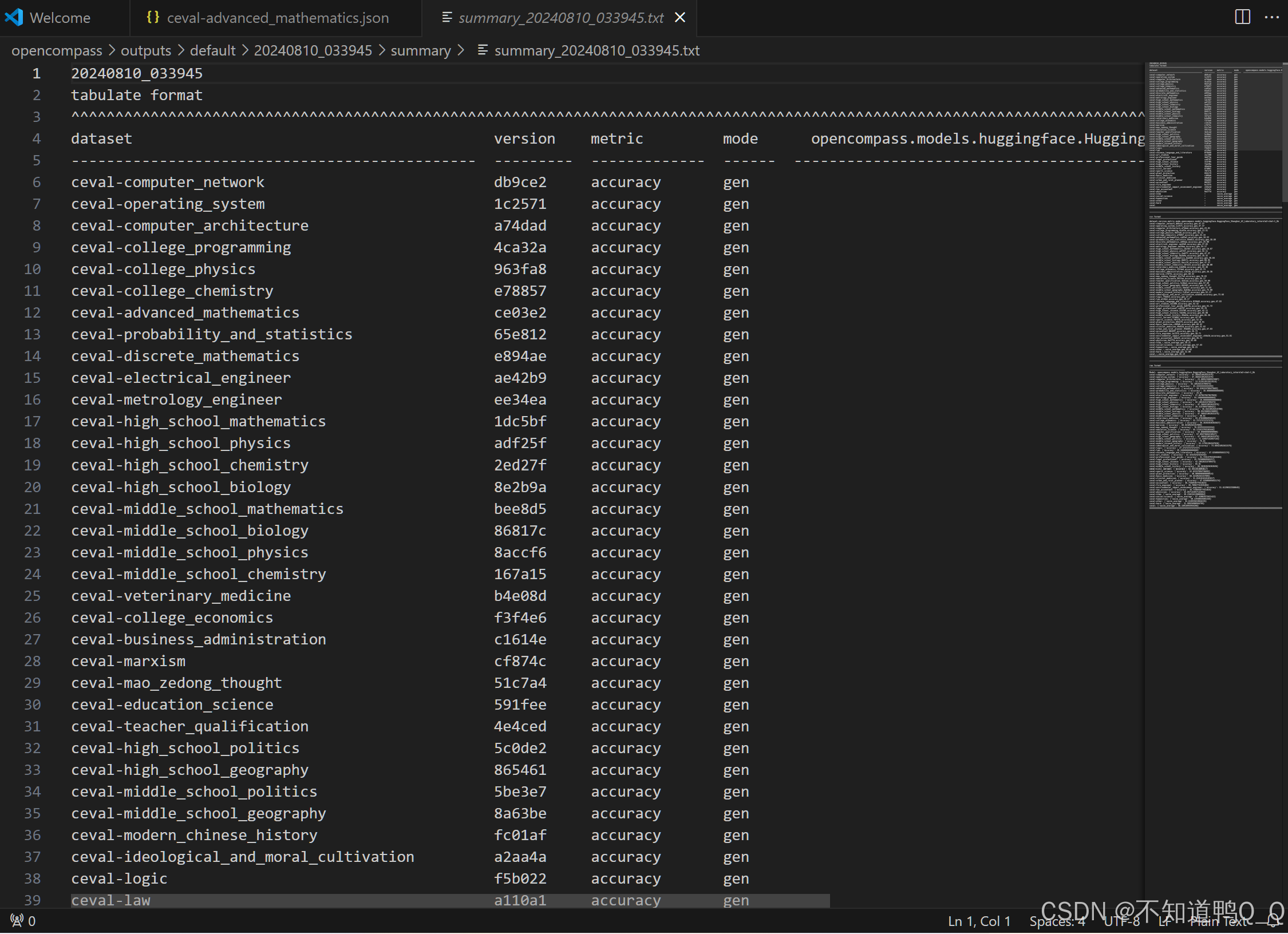
Task: Click the notifications bell icon in status bar
Action: [x=1273, y=921]
